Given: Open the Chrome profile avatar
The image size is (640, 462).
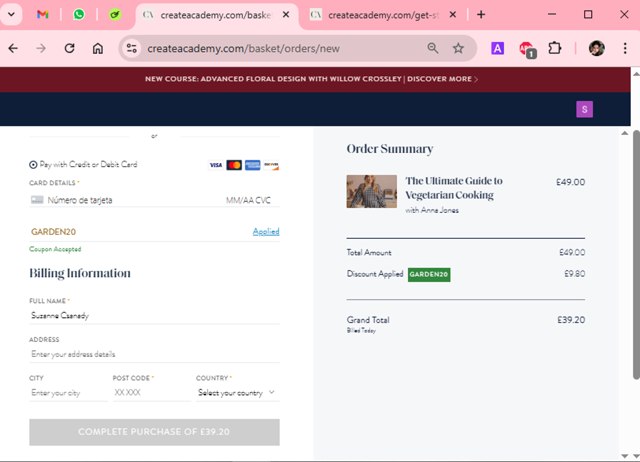Looking at the screenshot, I should 596,49.
